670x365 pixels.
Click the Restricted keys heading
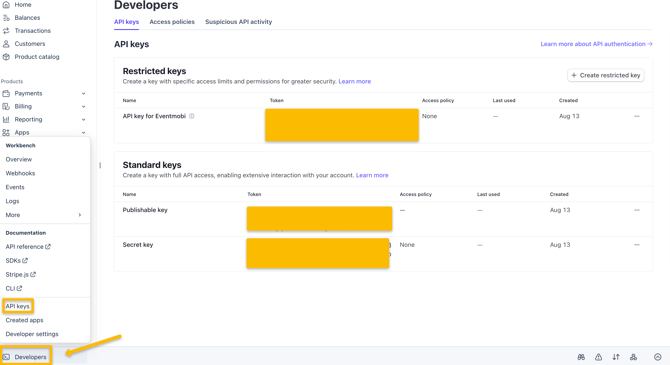coord(154,71)
